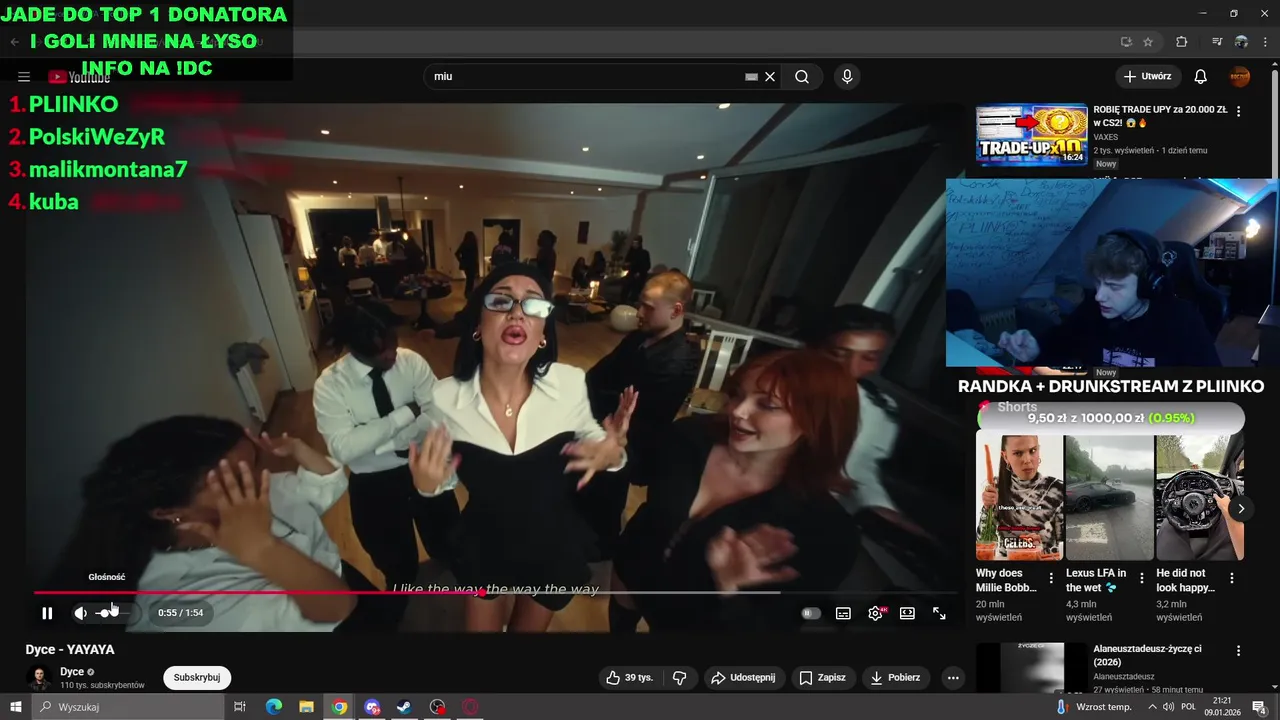Open the VAXES channel link
Image resolution: width=1280 pixels, height=720 pixels.
(1106, 137)
